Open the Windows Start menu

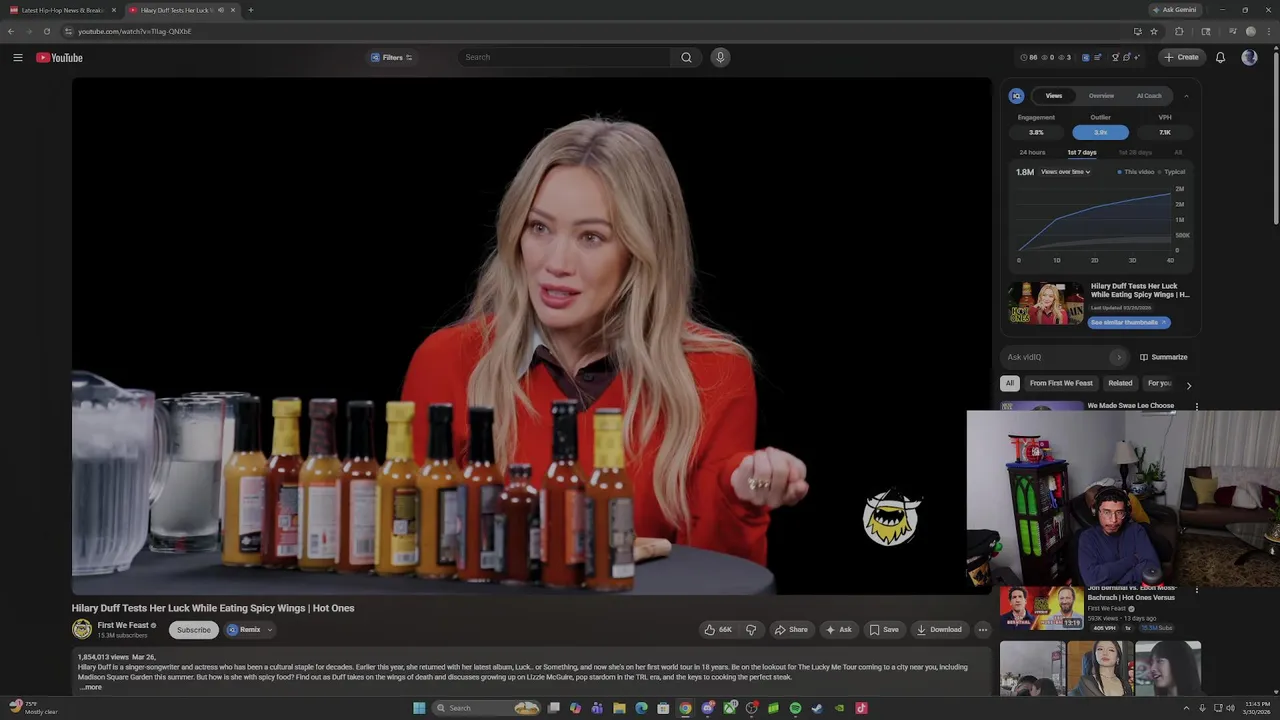point(419,708)
